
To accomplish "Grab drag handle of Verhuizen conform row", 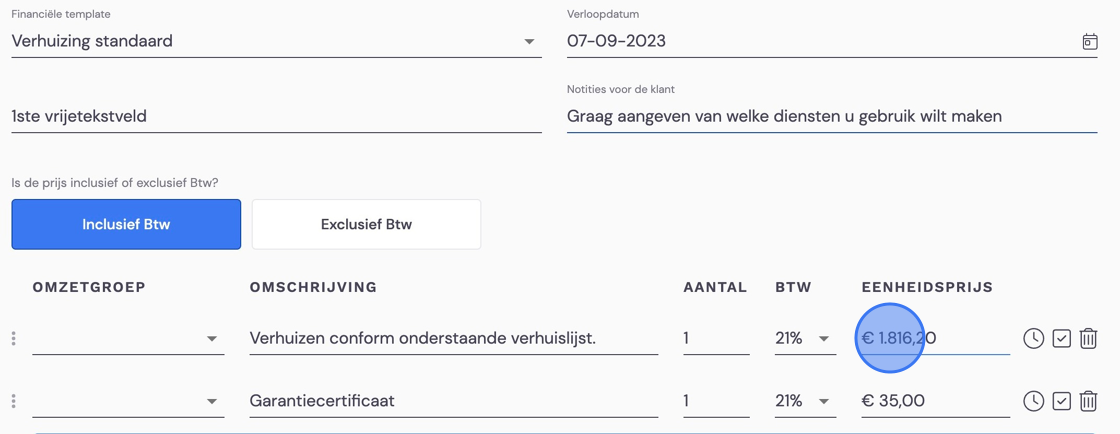I will tap(14, 338).
